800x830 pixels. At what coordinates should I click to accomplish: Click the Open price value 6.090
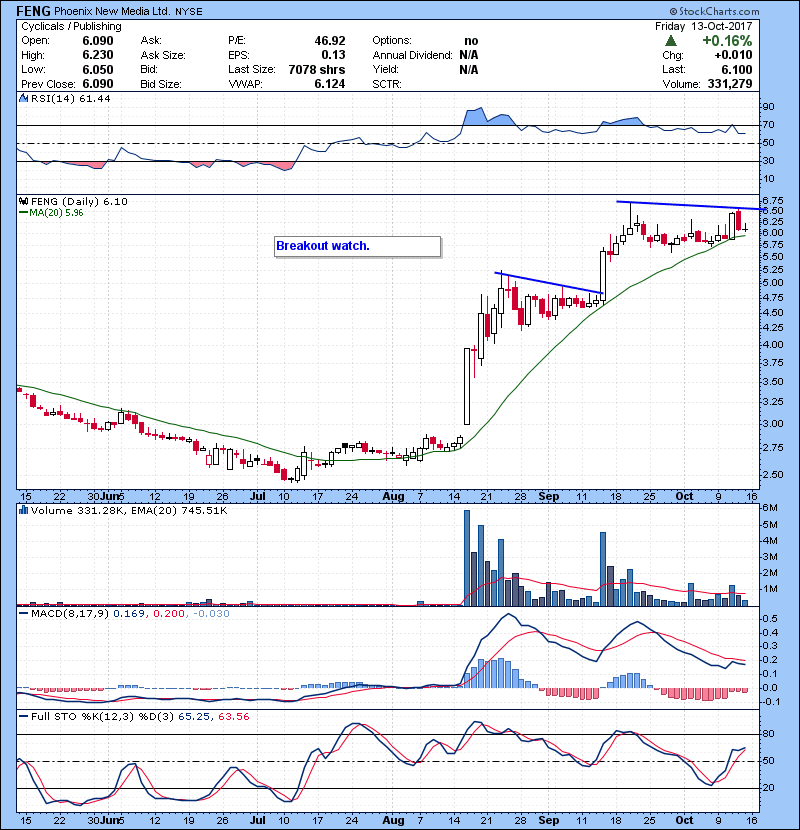pyautogui.click(x=98, y=41)
